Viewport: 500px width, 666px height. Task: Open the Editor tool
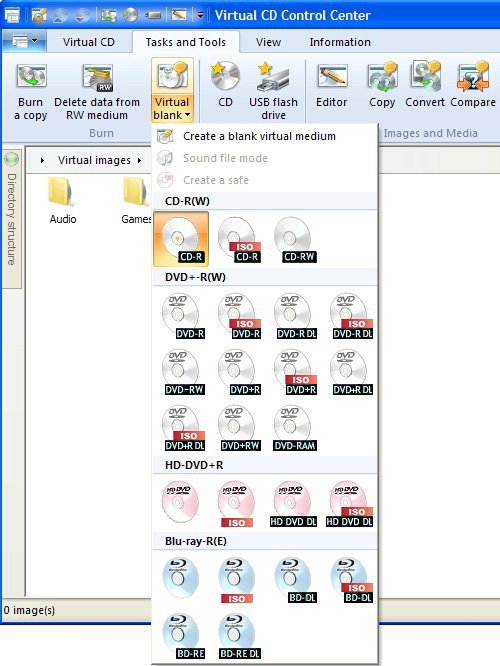[x=332, y=85]
